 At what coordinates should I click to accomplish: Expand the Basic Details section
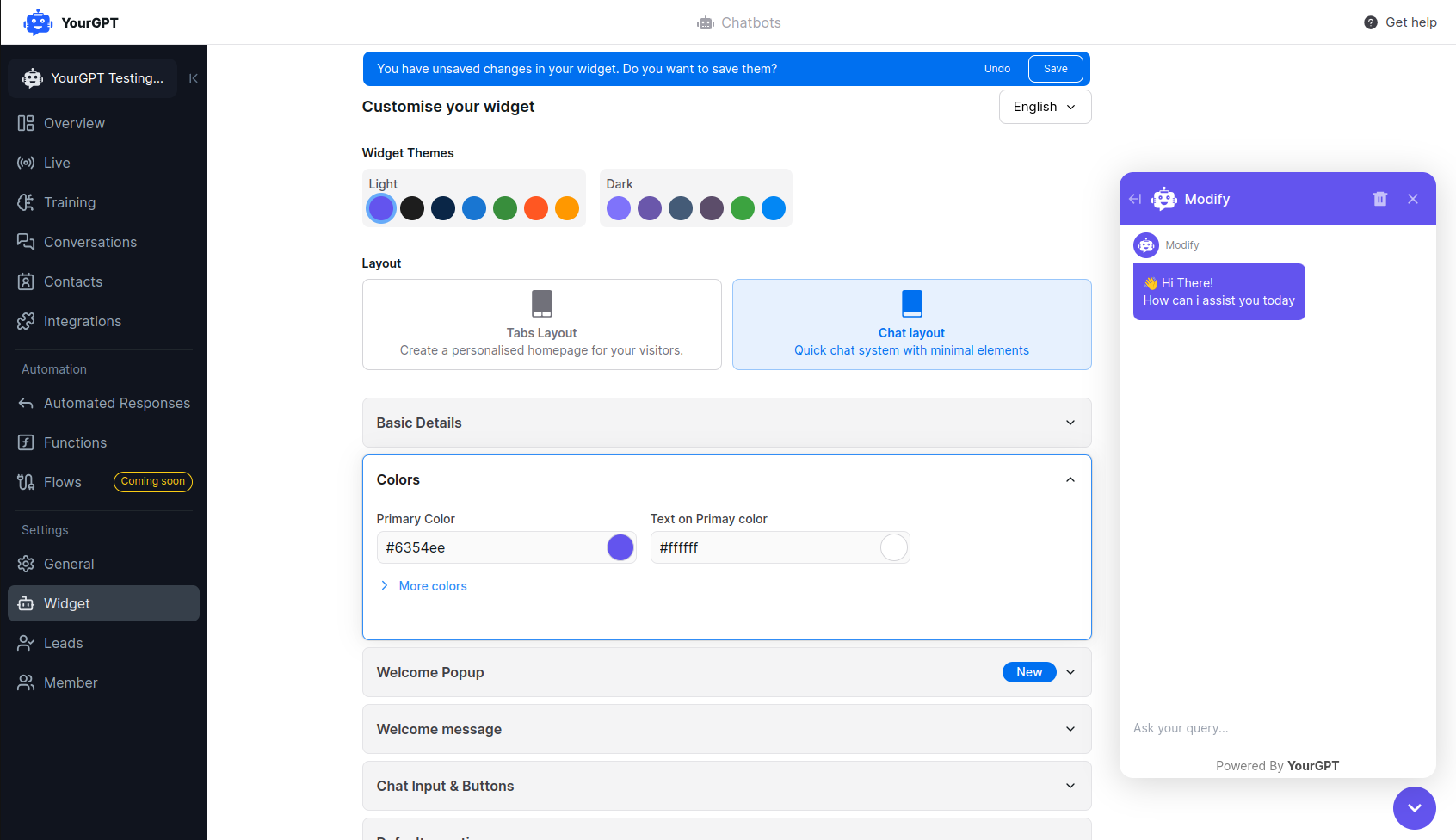pyautogui.click(x=726, y=423)
